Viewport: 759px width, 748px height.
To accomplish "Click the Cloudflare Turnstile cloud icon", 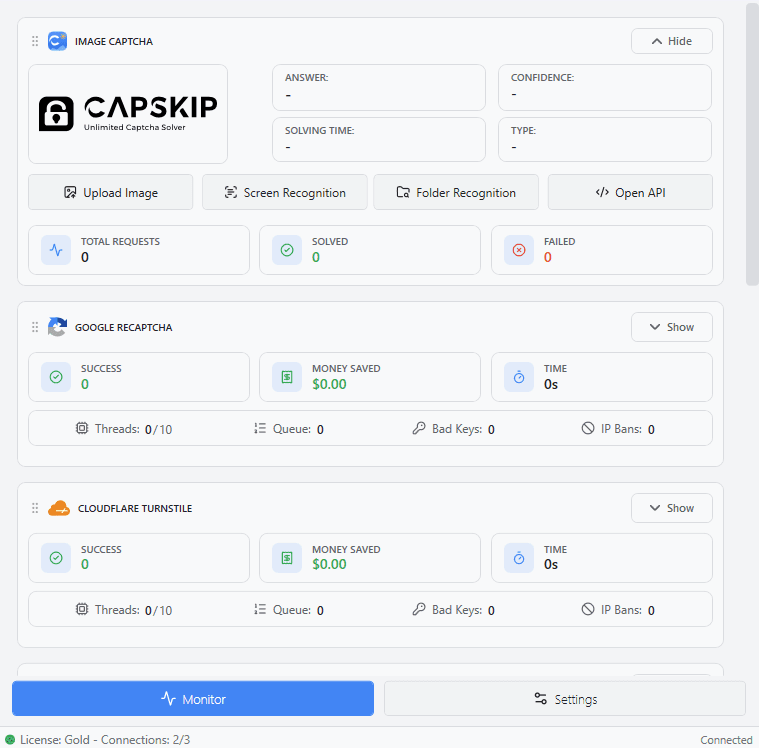I will click(x=59, y=508).
